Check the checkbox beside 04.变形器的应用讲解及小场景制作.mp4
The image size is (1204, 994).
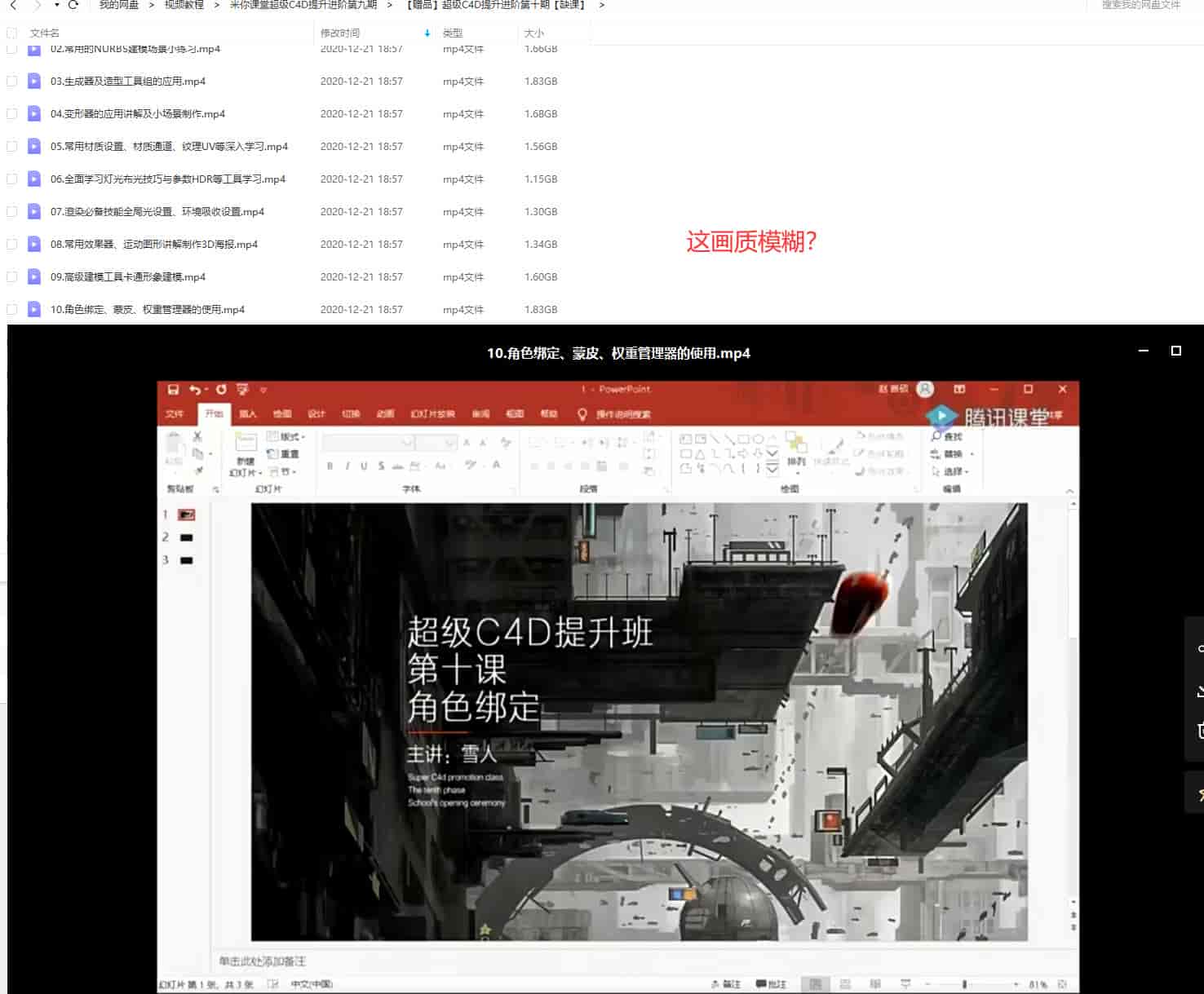pyautogui.click(x=11, y=113)
